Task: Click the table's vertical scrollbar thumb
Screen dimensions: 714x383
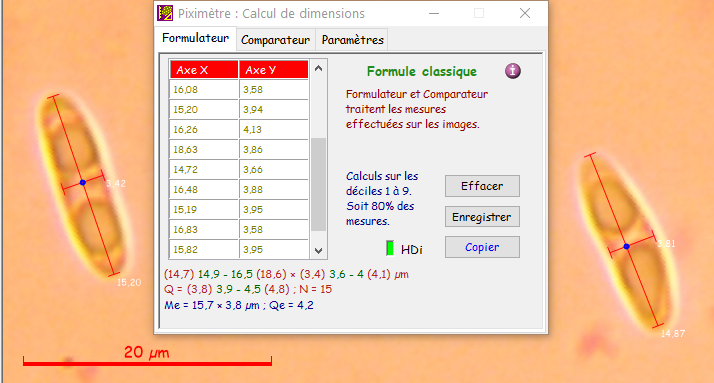Action: 318,184
